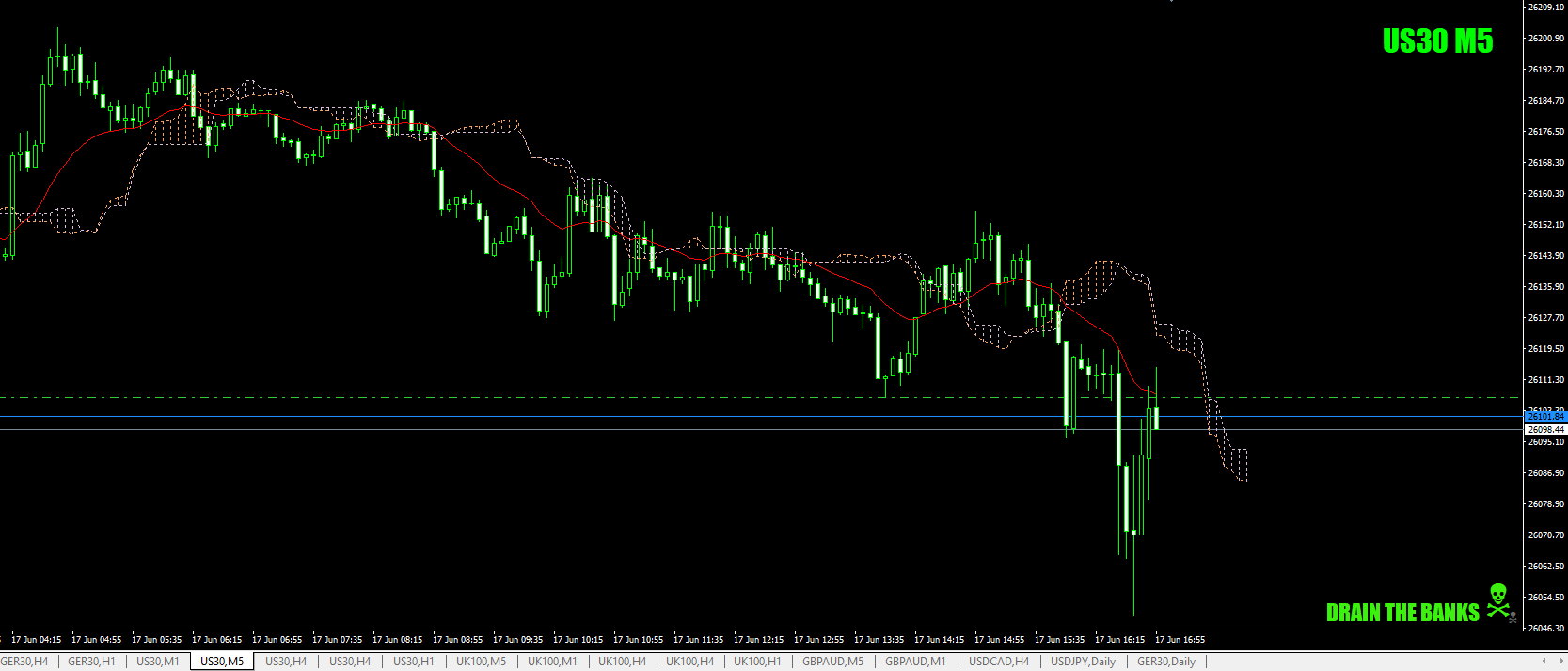Click the 26086.90 price scale value
Screen dimensions: 1568x671
click(x=1546, y=473)
